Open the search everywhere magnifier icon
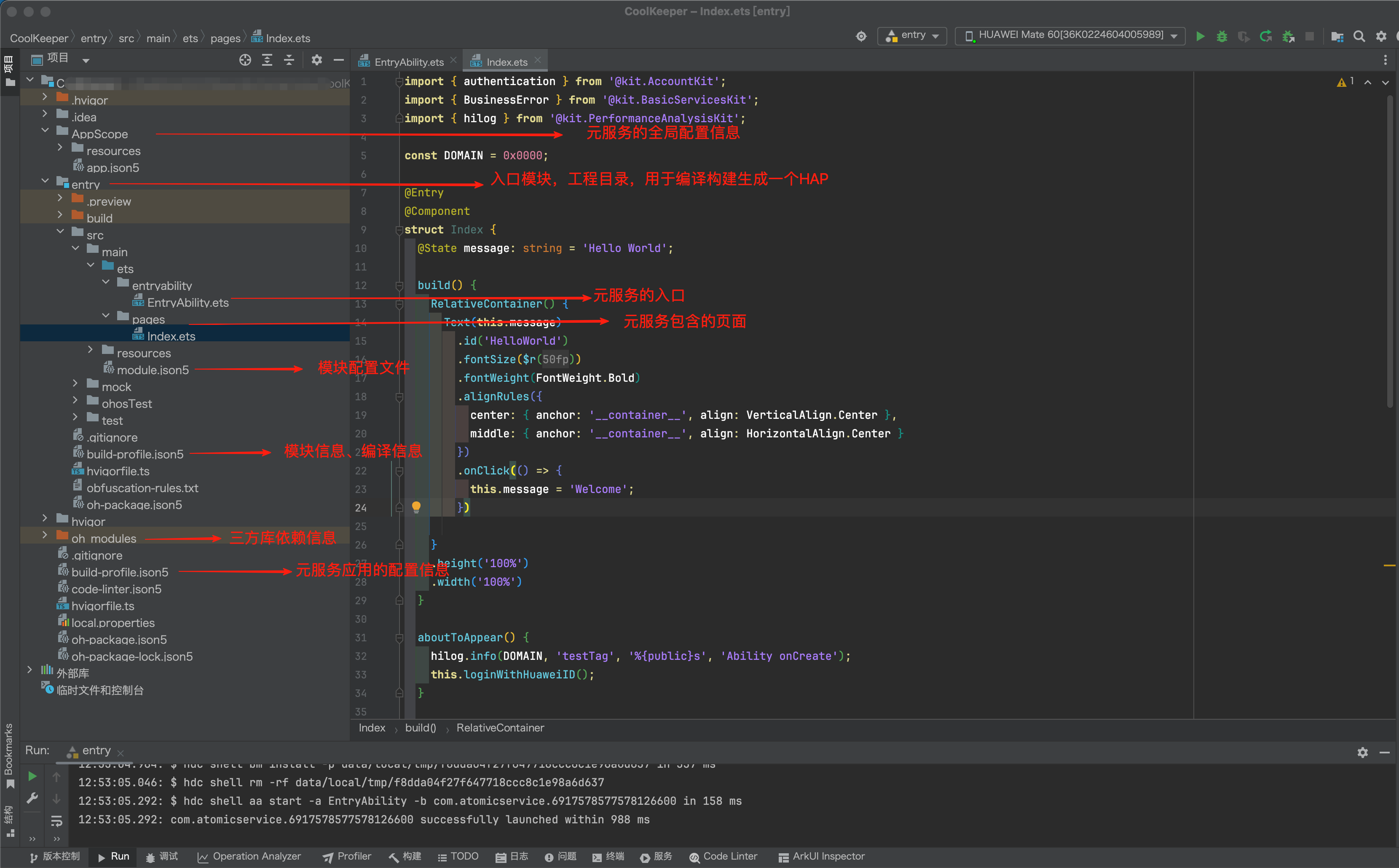This screenshot has height=868, width=1399. (1359, 37)
